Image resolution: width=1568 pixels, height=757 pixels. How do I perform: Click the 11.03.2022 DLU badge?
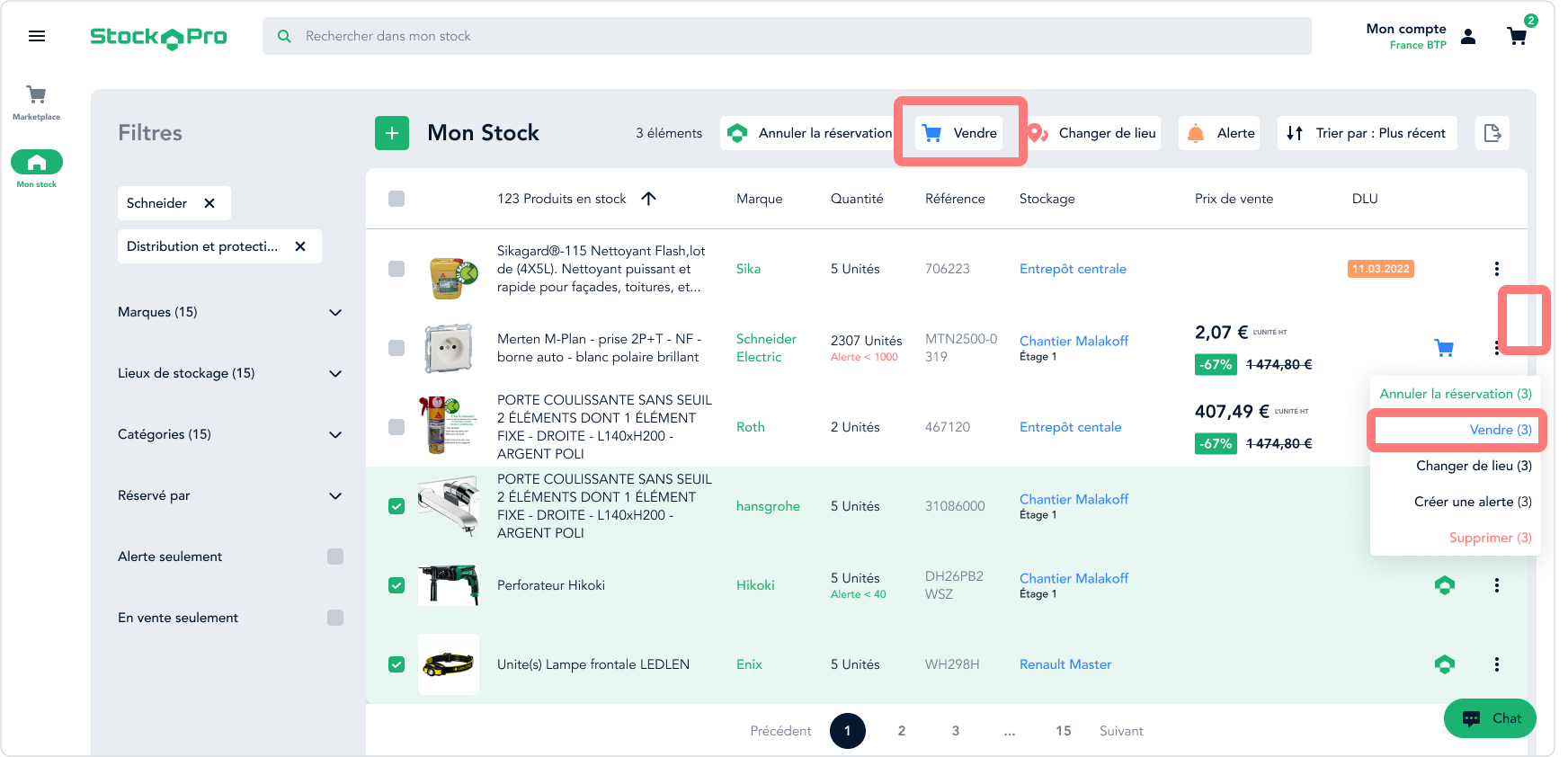tap(1381, 269)
